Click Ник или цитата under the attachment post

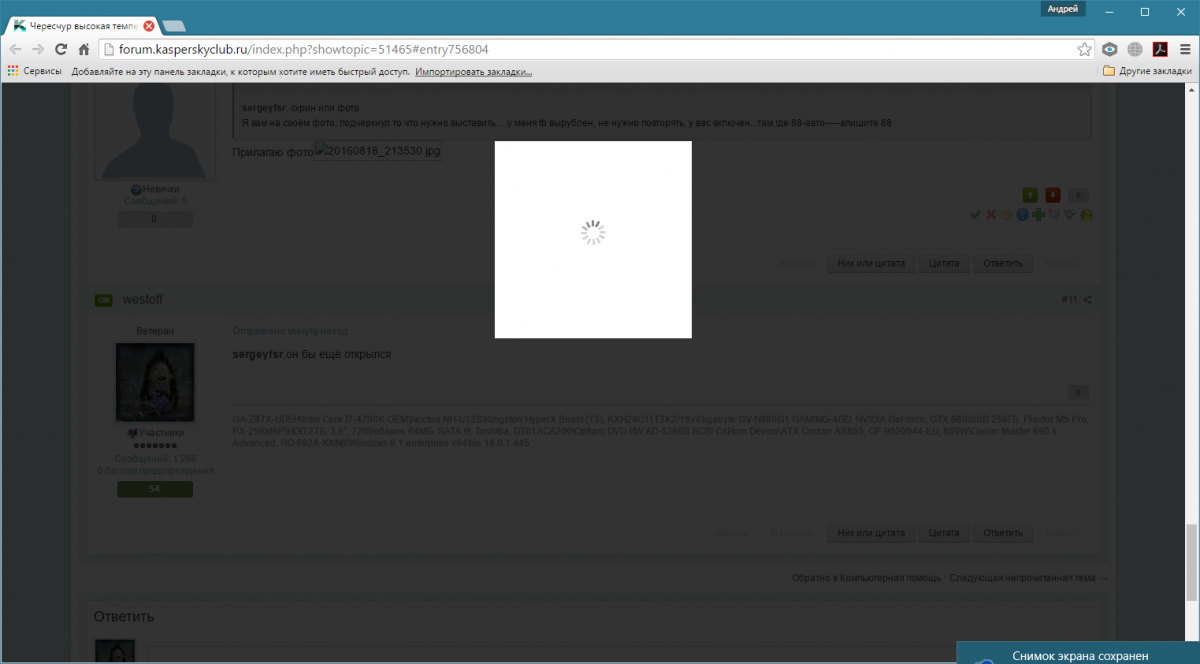(x=870, y=264)
